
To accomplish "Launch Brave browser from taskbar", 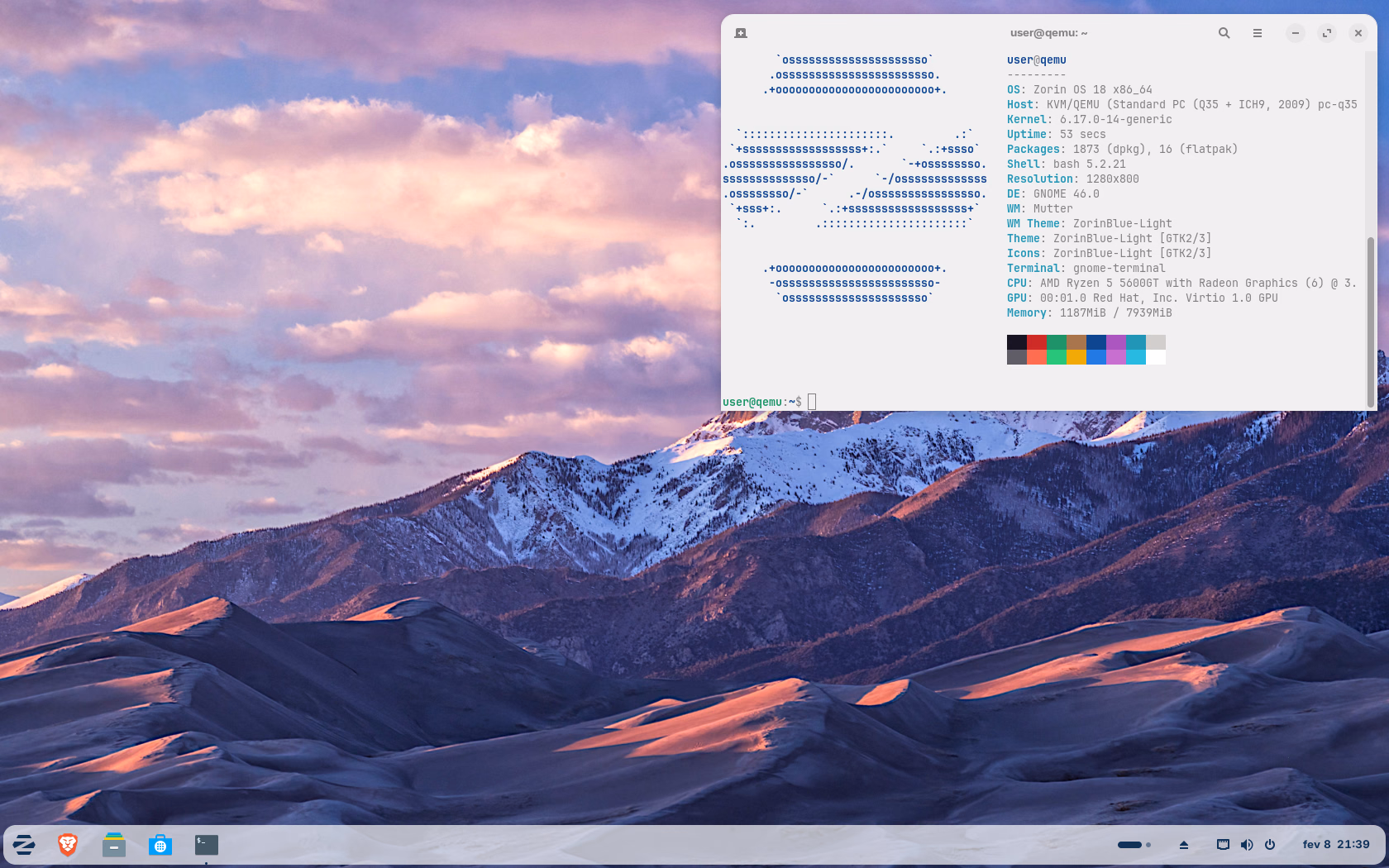I will pyautogui.click(x=68, y=845).
